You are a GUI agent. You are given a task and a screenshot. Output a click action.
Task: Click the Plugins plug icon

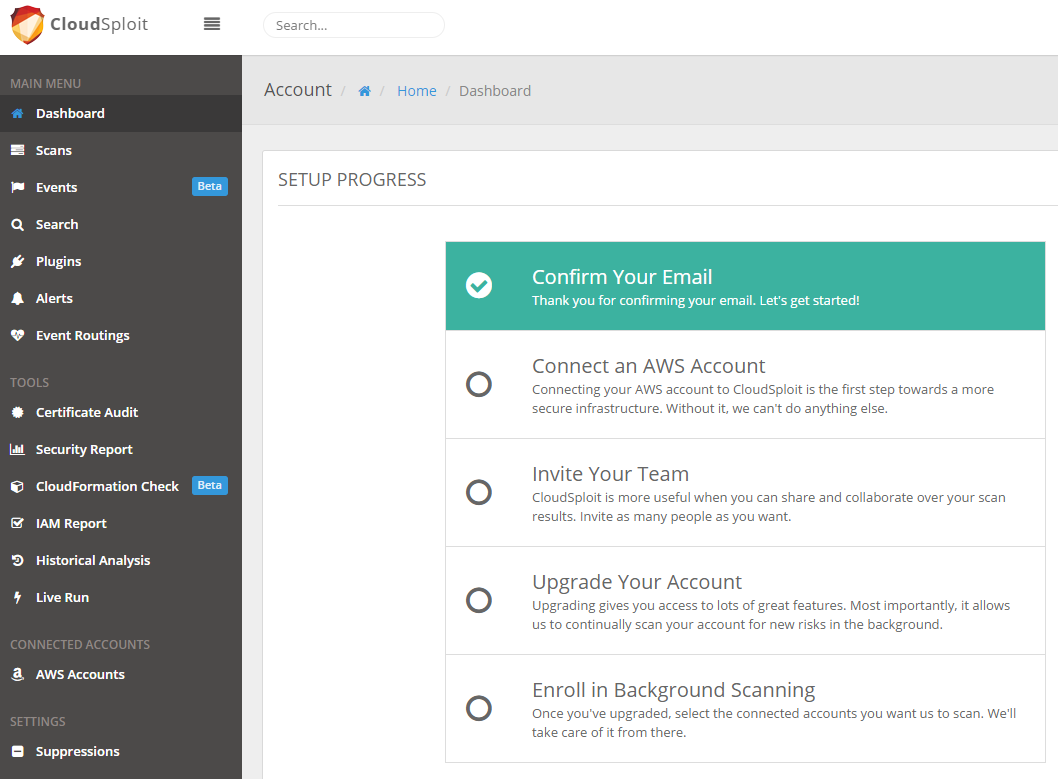click(18, 262)
